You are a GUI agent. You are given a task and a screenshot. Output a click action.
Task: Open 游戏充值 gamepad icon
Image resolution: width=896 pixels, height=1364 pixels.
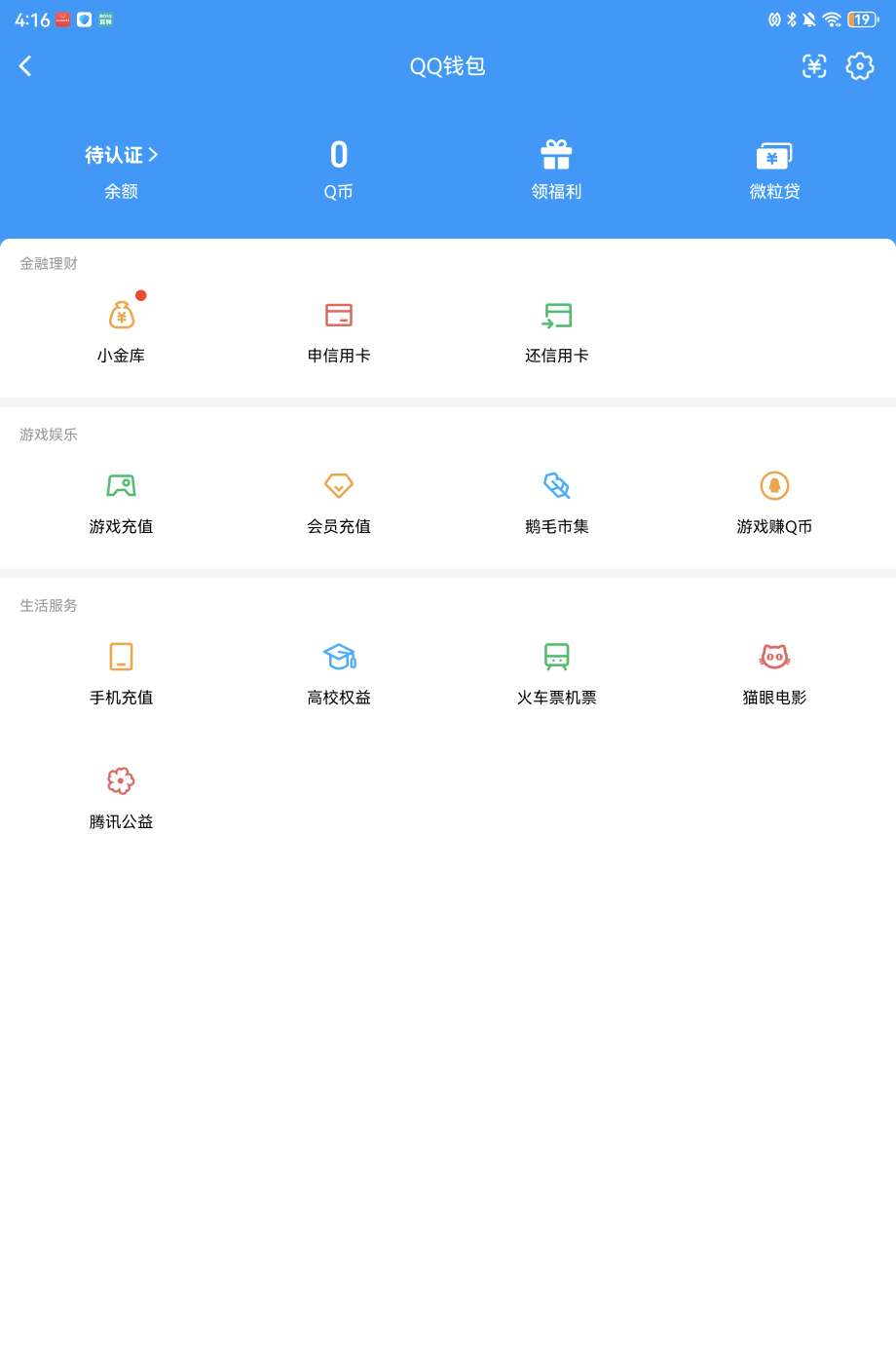(121, 485)
